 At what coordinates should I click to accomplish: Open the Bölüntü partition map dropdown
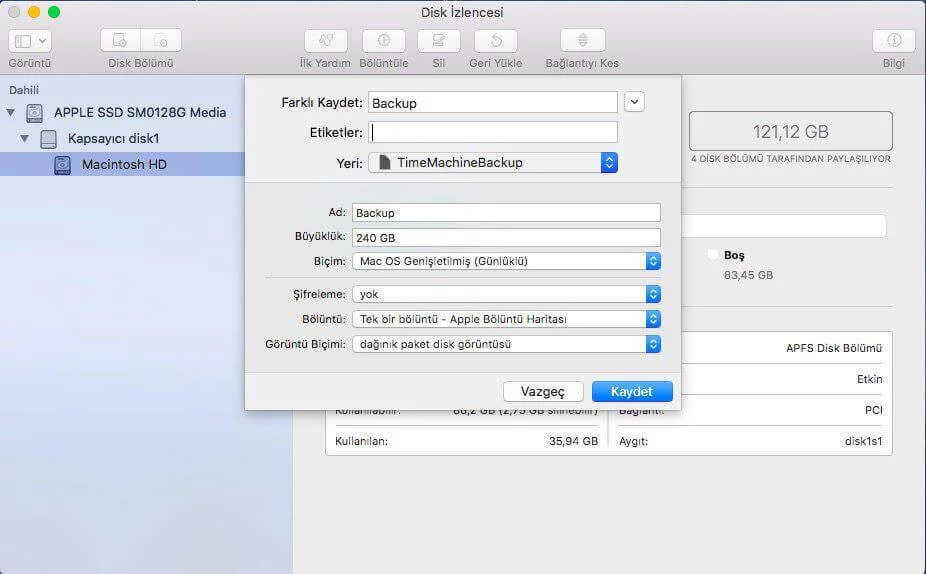(x=506, y=319)
